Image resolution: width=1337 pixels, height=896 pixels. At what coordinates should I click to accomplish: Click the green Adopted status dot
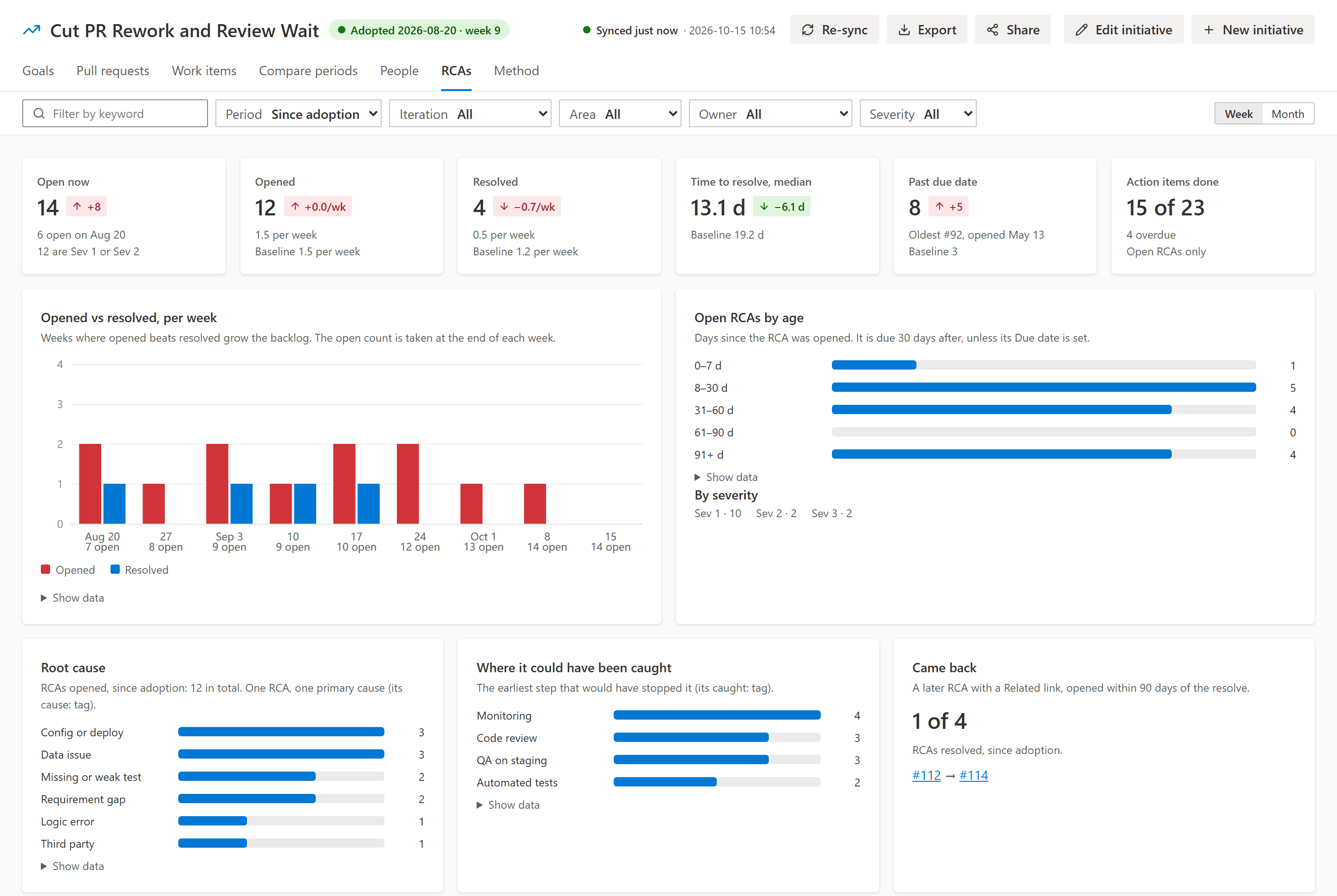[x=341, y=30]
